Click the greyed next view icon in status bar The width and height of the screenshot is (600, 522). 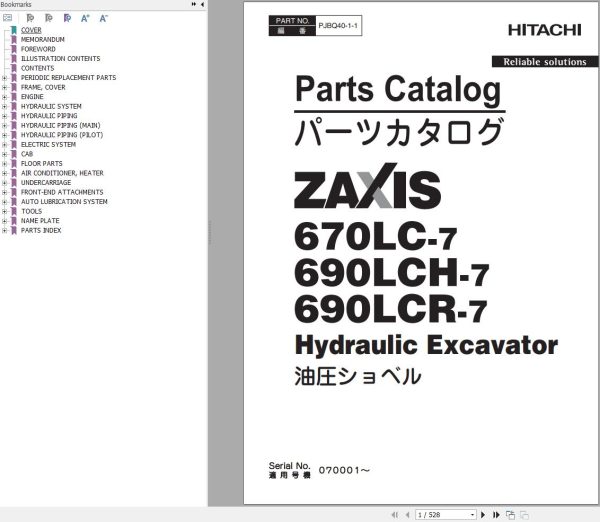pos(524,515)
